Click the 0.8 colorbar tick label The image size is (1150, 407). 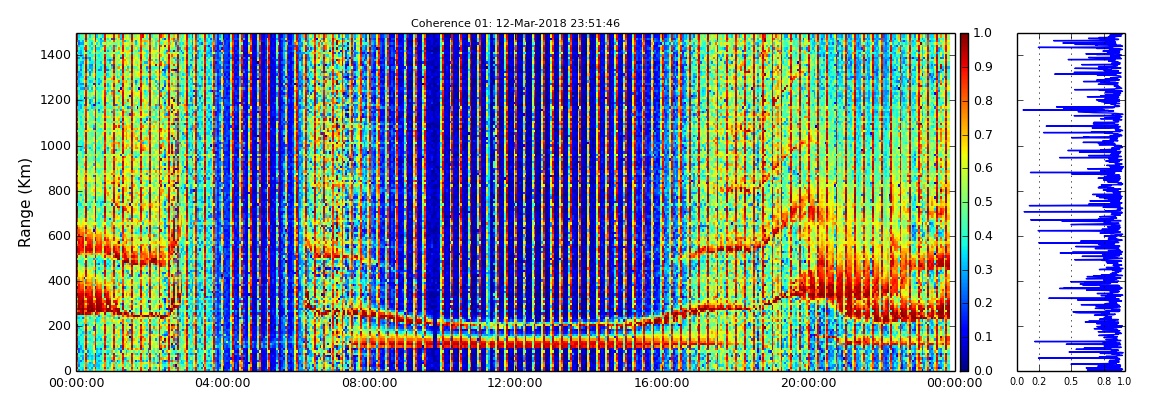(x=981, y=101)
